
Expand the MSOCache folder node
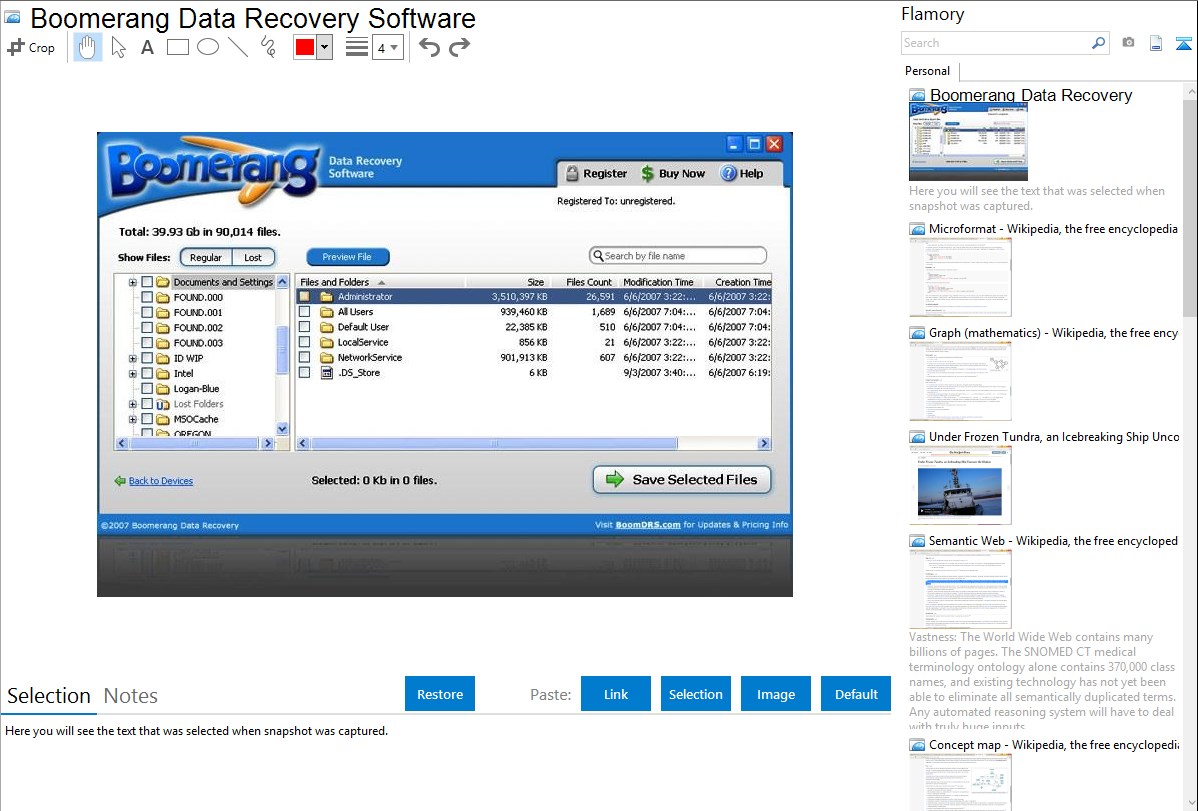(133, 420)
